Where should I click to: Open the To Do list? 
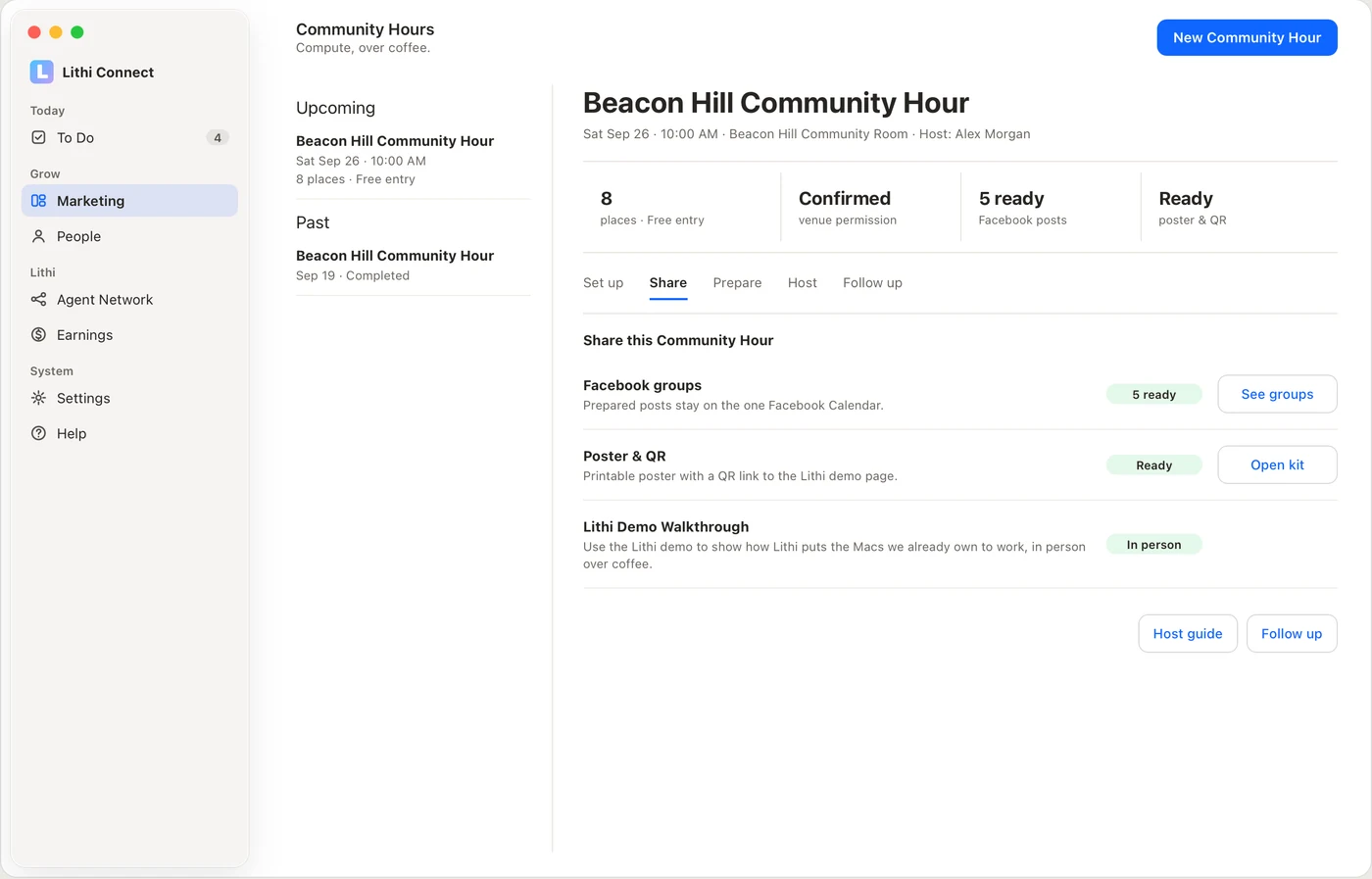129,137
